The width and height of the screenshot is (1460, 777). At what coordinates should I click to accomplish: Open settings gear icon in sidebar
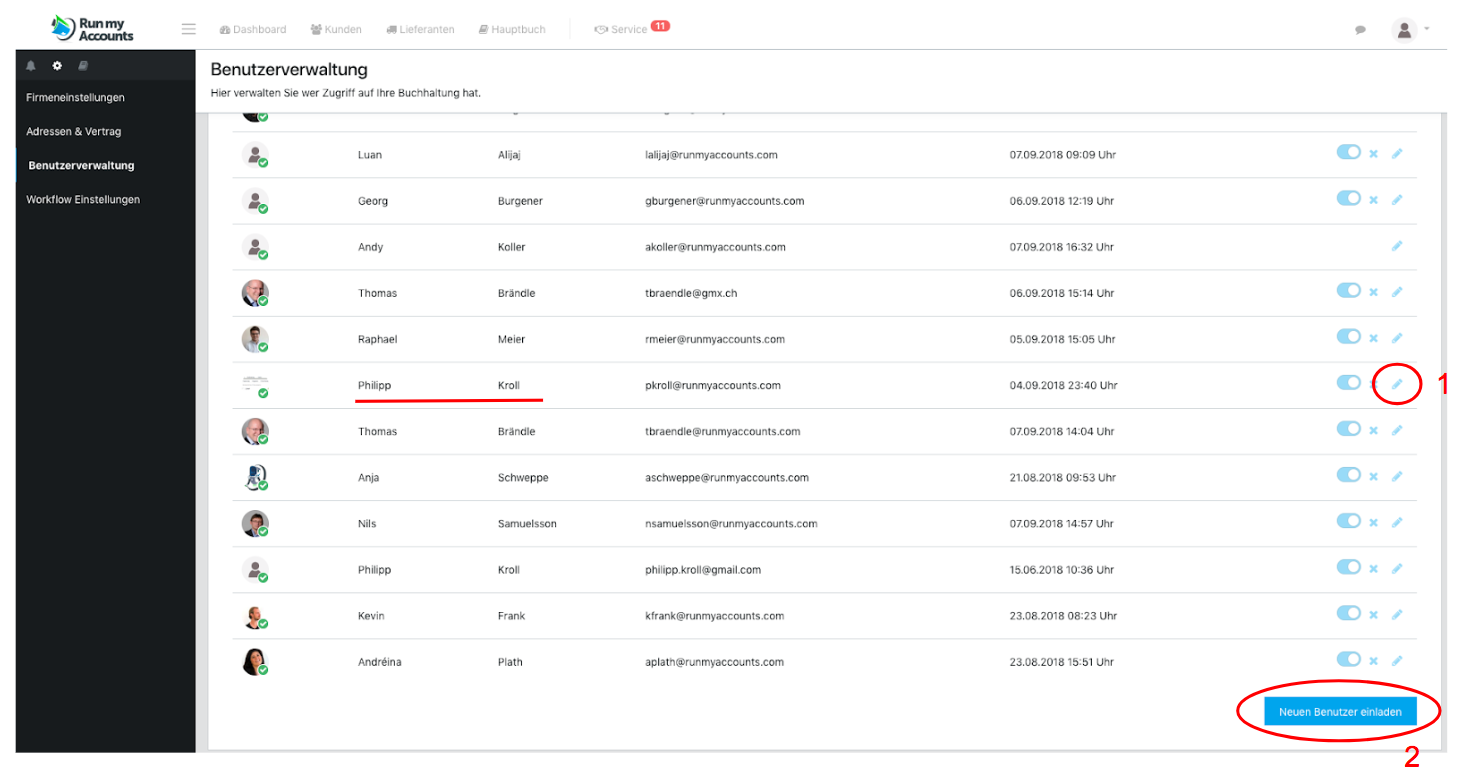click(57, 66)
